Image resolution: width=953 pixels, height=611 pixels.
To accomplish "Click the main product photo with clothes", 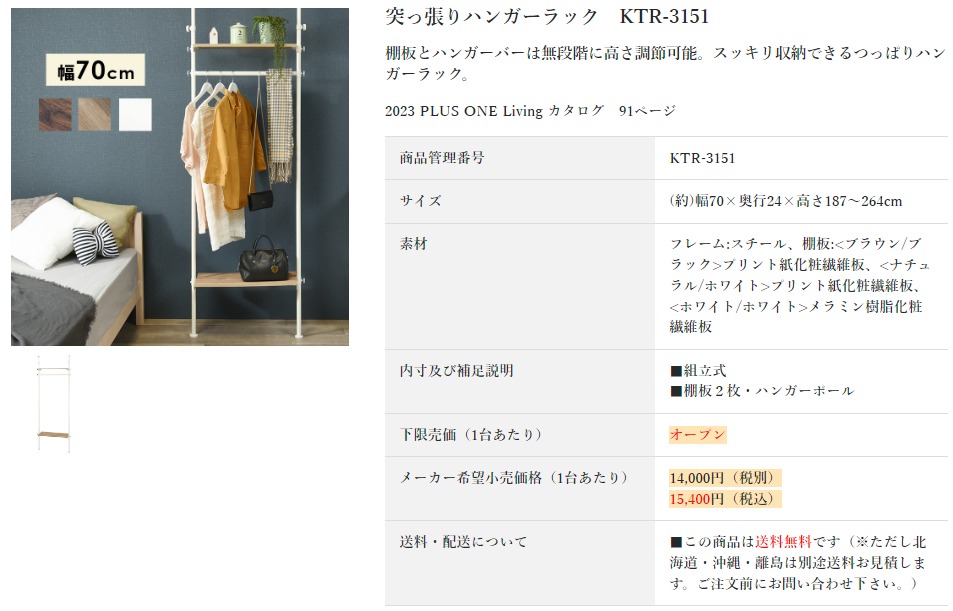I will pos(180,177).
